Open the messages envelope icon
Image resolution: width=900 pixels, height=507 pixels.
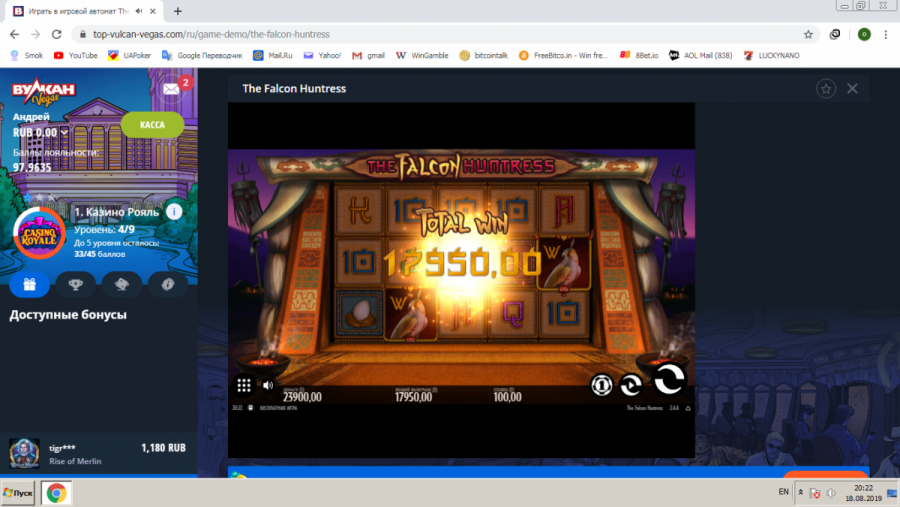(x=172, y=90)
